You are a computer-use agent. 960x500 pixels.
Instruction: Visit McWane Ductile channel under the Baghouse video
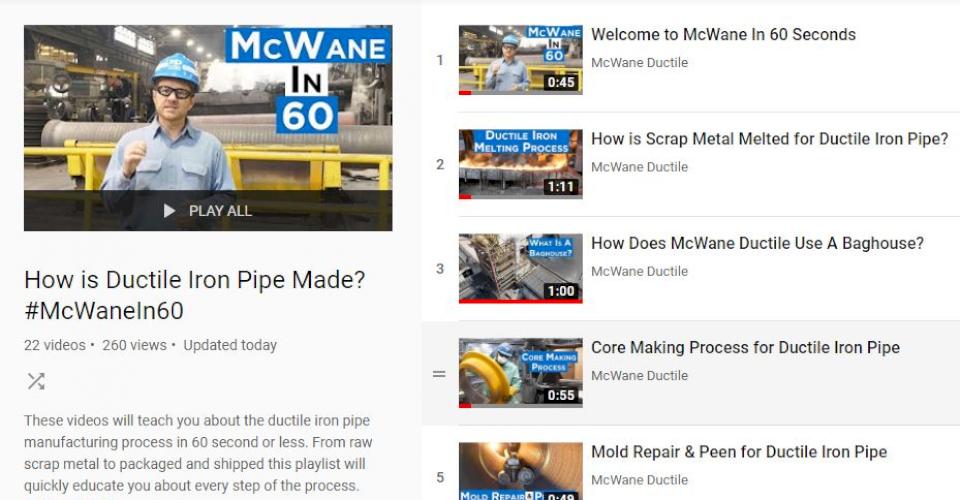click(639, 271)
